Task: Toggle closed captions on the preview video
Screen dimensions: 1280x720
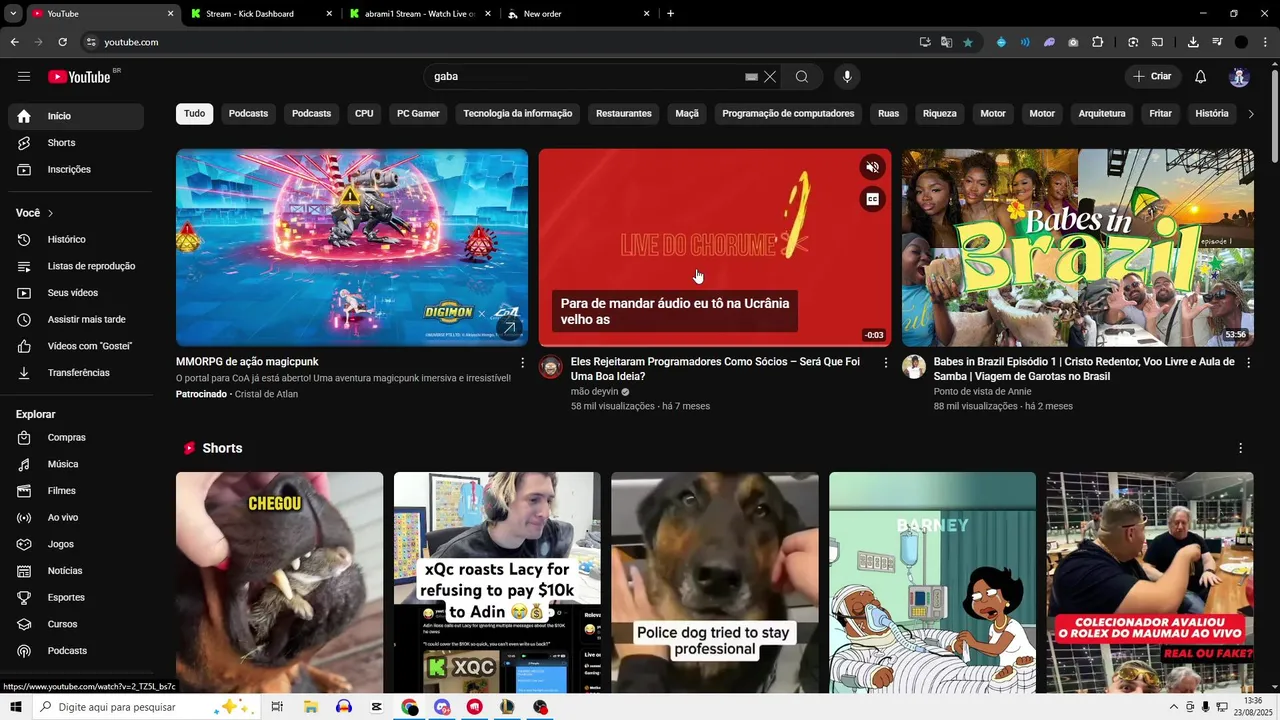Action: [872, 199]
